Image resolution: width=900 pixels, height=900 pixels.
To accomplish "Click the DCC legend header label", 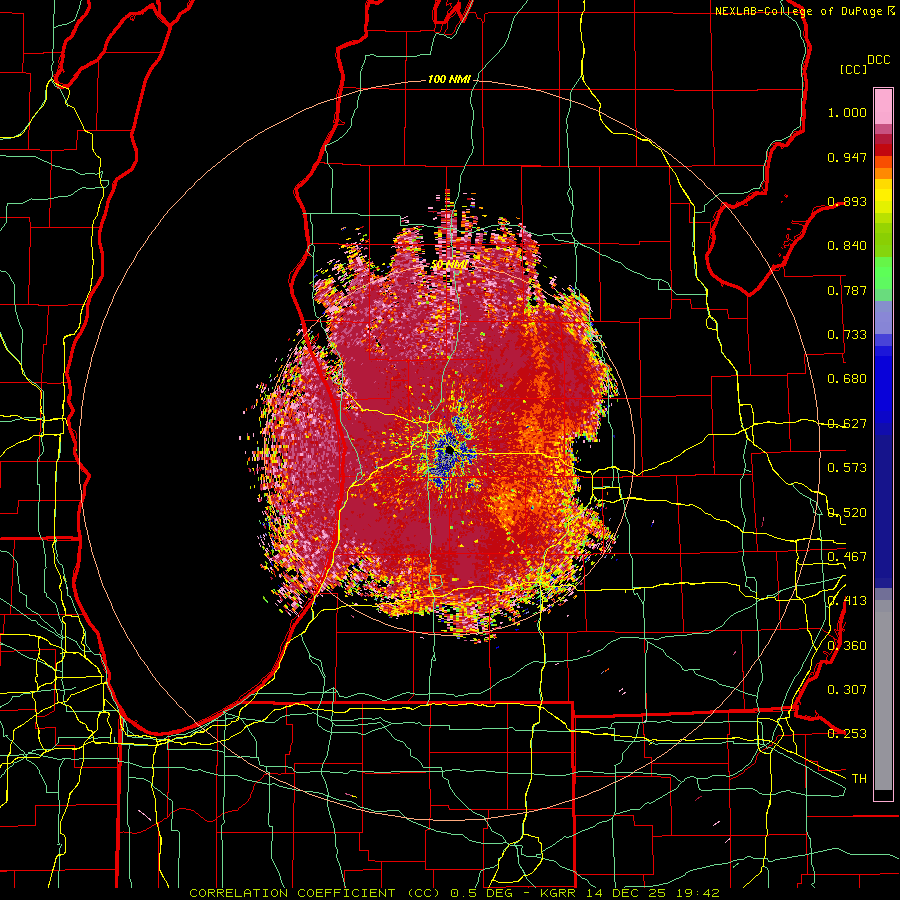I will point(879,60).
